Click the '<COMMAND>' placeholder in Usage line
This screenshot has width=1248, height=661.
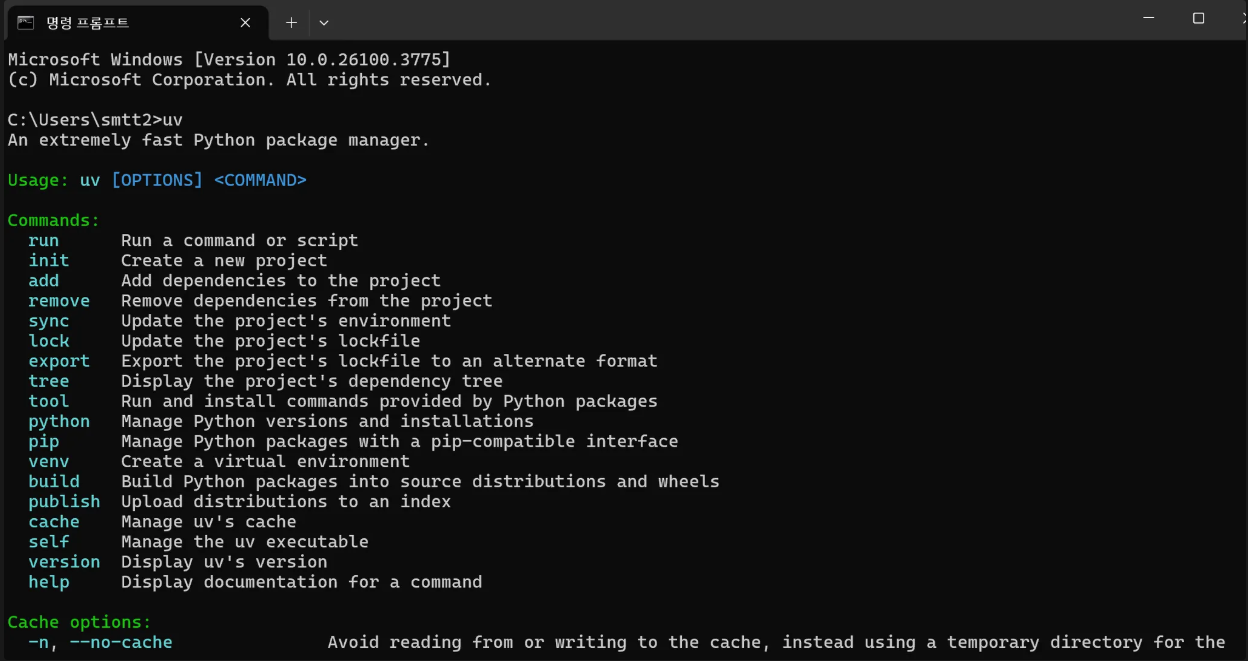click(x=260, y=180)
